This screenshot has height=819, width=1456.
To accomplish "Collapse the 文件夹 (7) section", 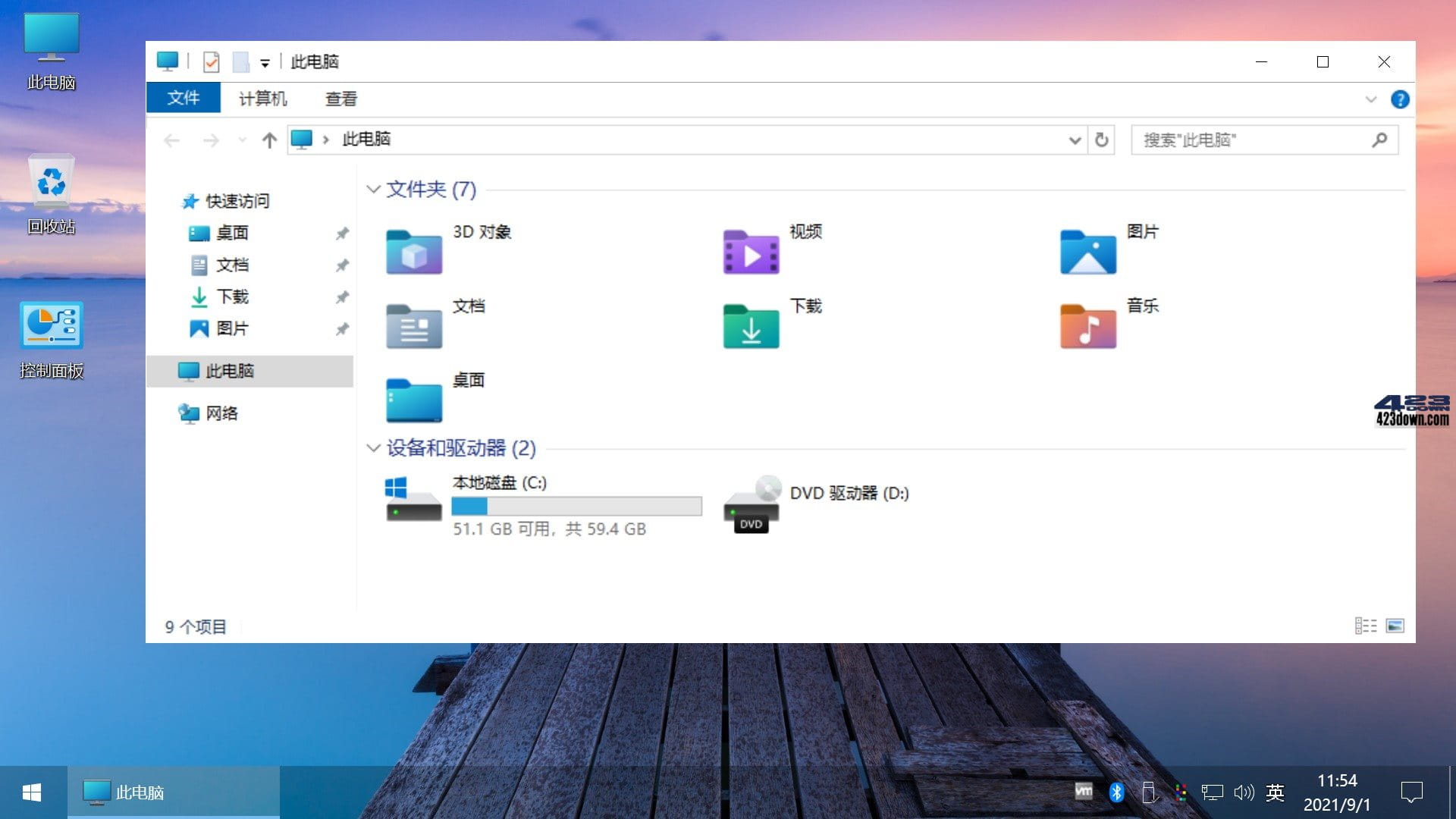I will tap(372, 190).
